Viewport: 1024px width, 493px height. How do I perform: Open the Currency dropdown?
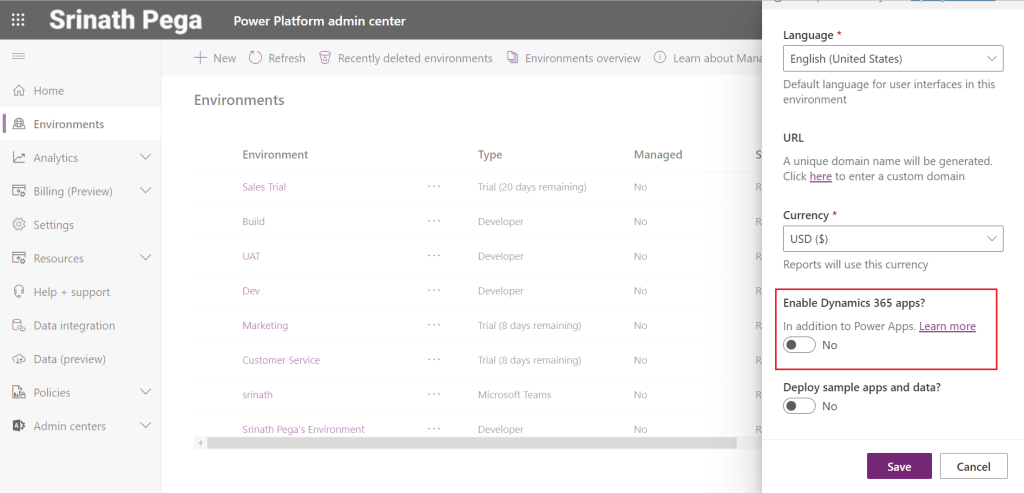click(893, 239)
